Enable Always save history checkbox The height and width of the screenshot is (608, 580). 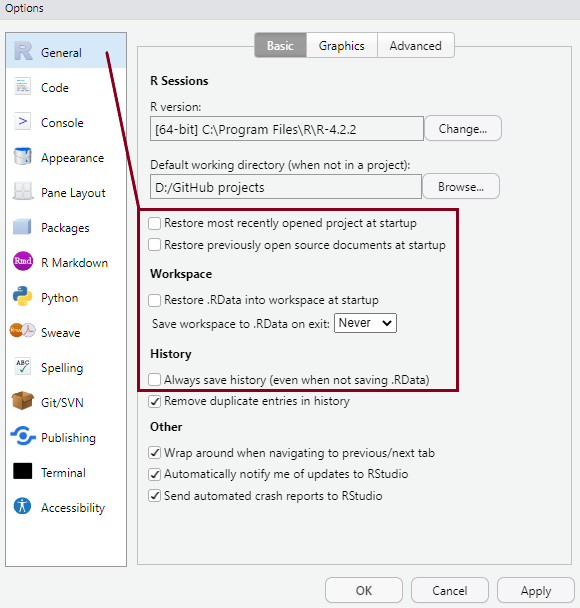(x=155, y=380)
